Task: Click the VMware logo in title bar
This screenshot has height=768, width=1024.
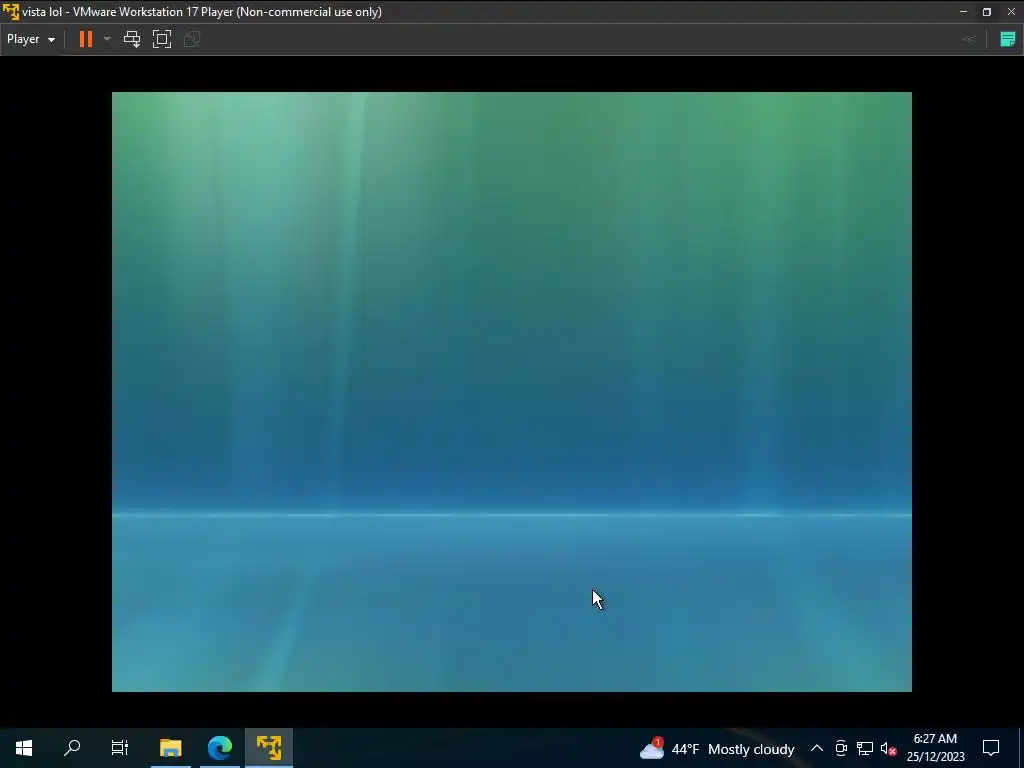Action: (x=11, y=12)
